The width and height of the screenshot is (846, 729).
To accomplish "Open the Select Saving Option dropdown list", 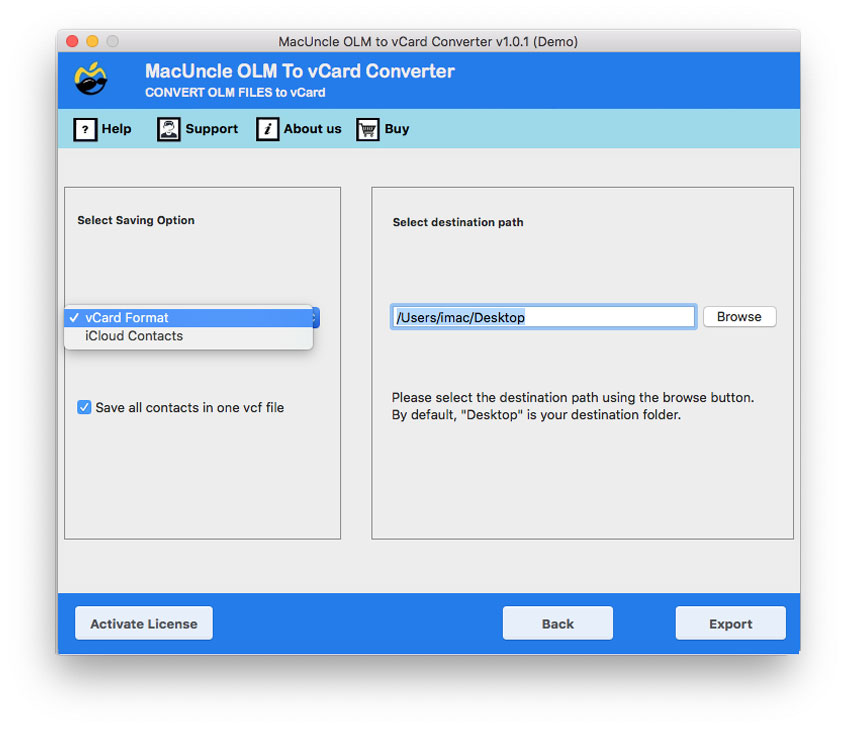I will pyautogui.click(x=190, y=317).
